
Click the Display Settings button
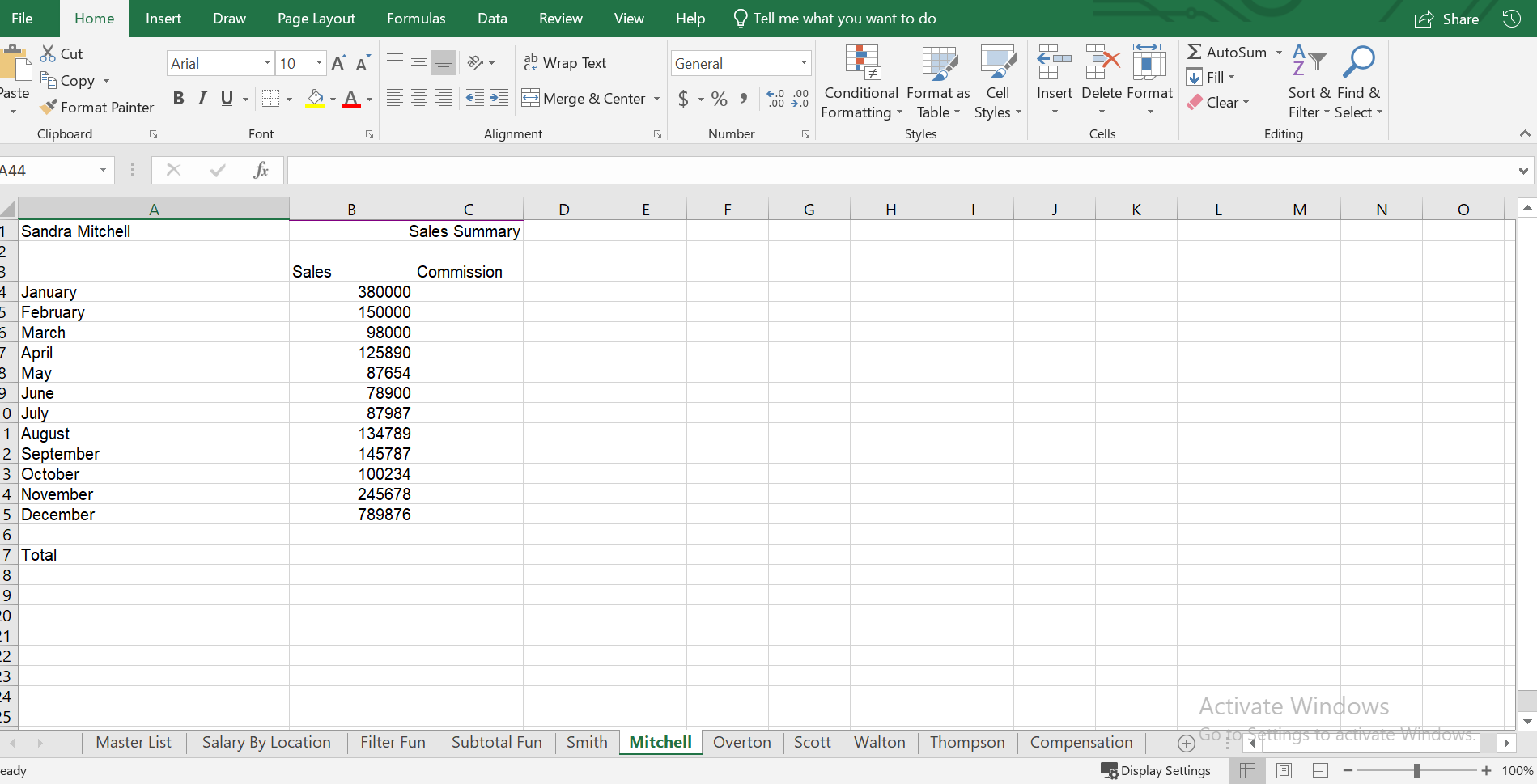pyautogui.click(x=1156, y=770)
